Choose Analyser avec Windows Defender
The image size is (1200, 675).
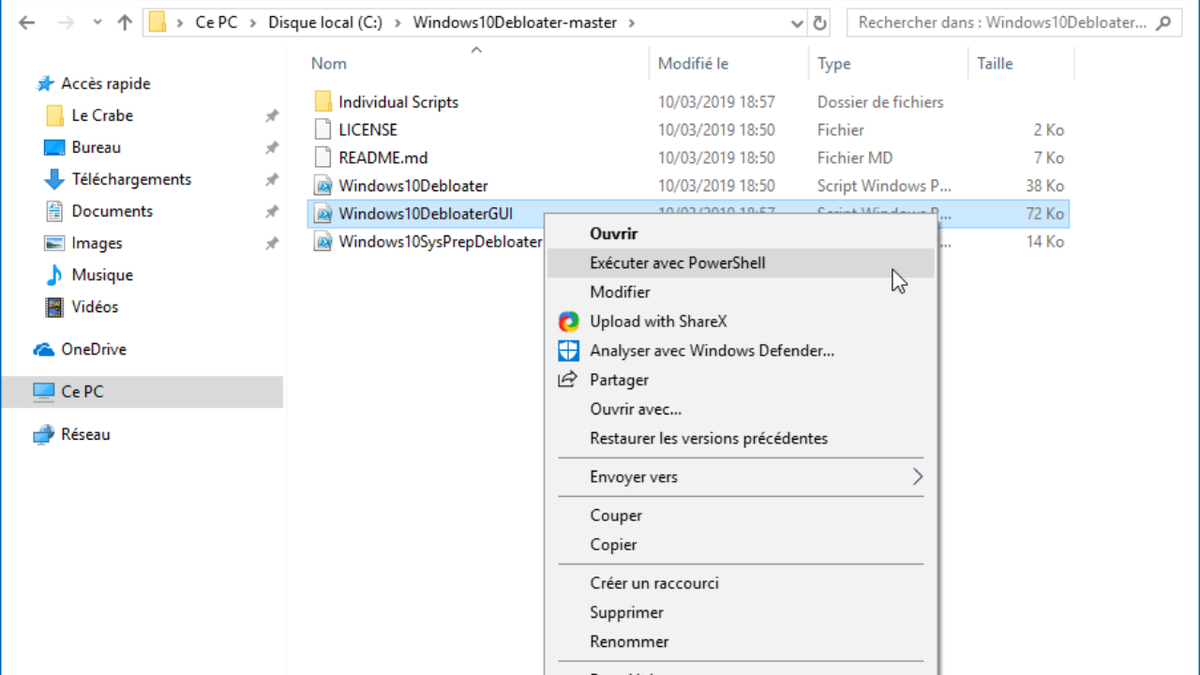(x=741, y=350)
